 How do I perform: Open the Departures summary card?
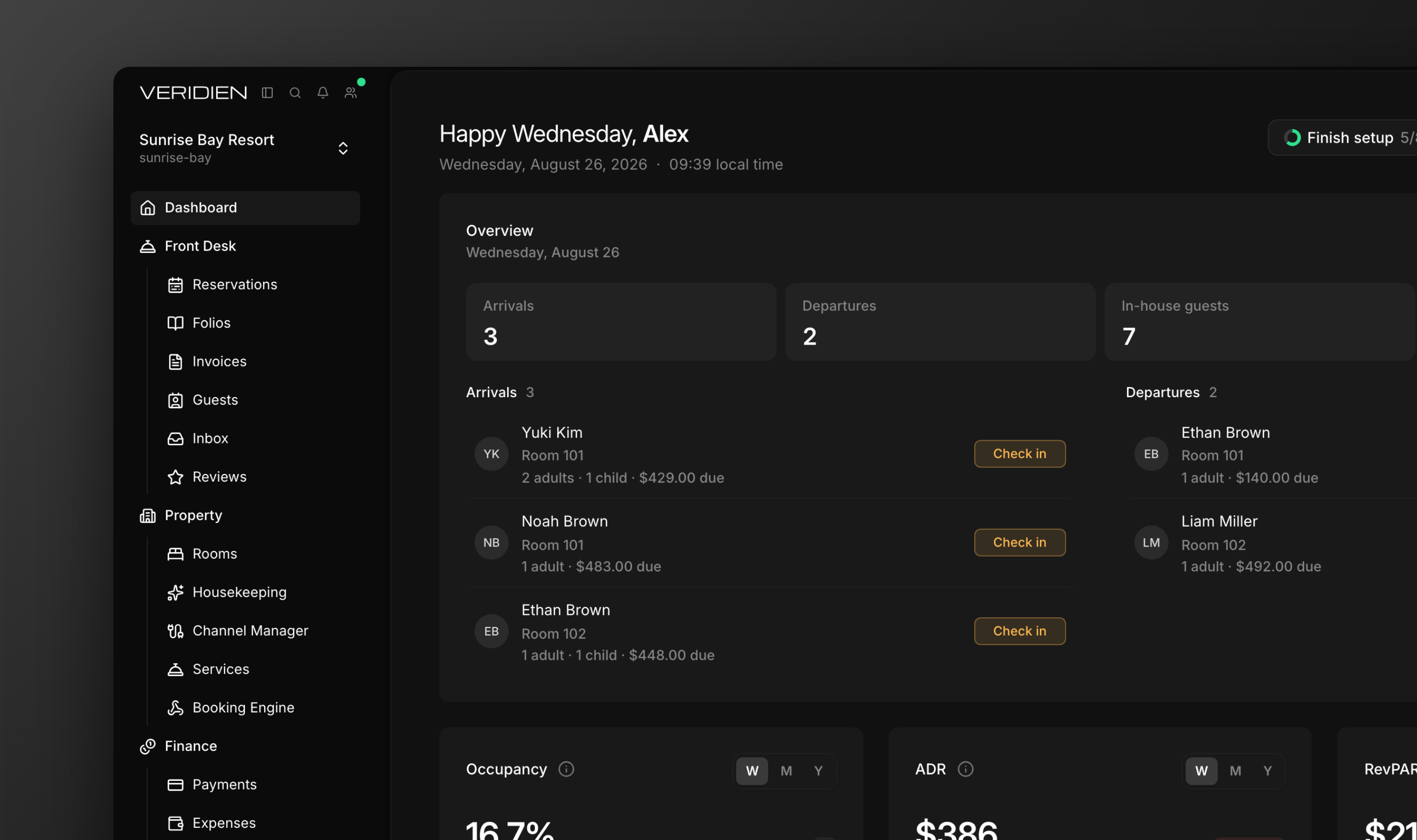(x=940, y=322)
